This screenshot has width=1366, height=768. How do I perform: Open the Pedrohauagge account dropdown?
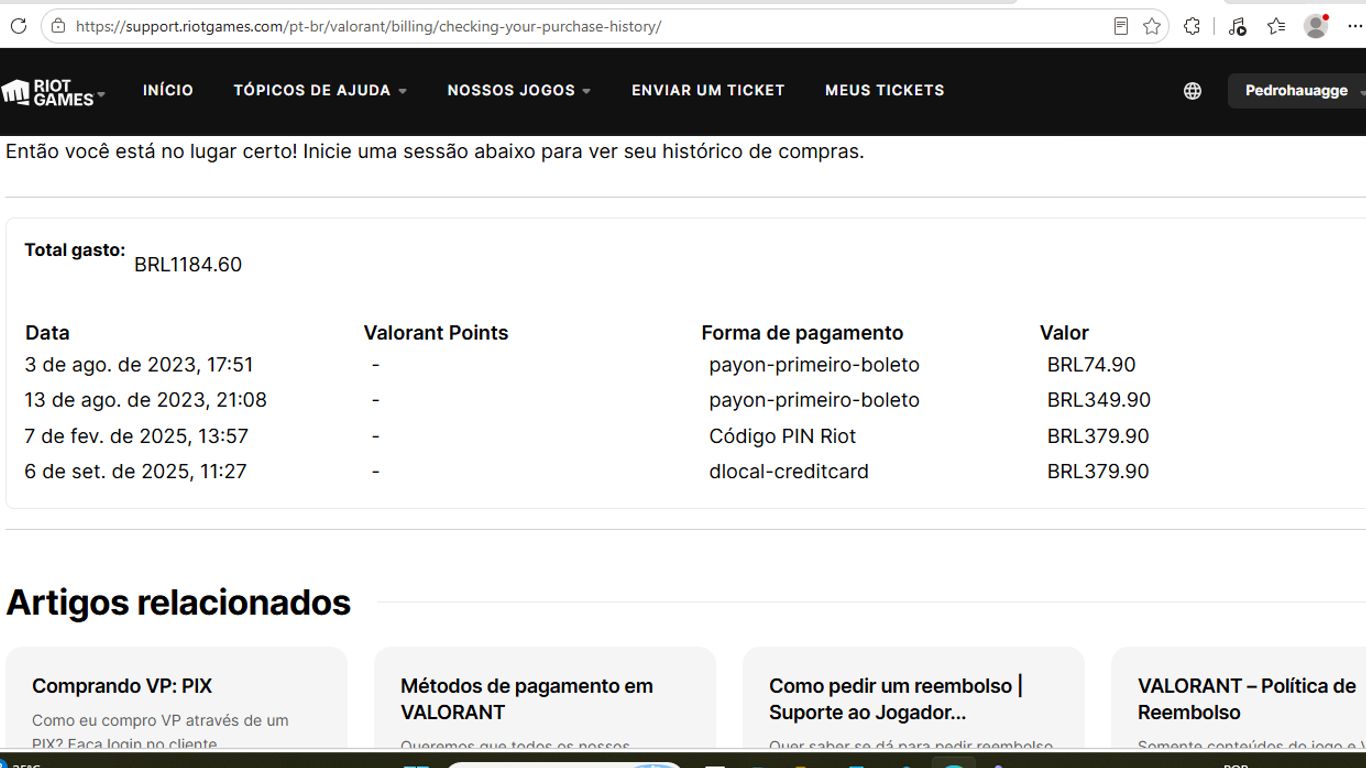coord(1297,91)
